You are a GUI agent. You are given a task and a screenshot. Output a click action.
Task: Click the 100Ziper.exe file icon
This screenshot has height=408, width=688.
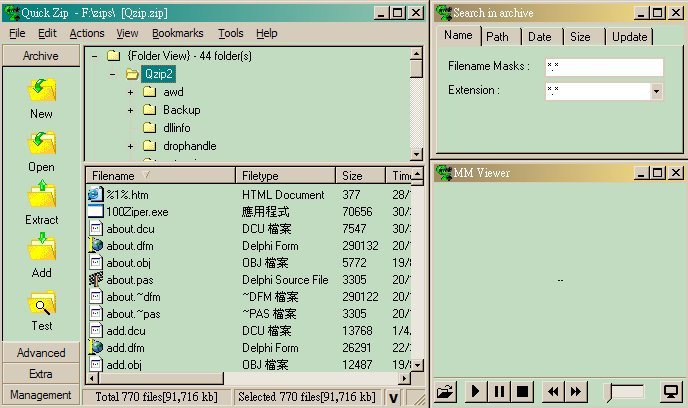point(96,211)
